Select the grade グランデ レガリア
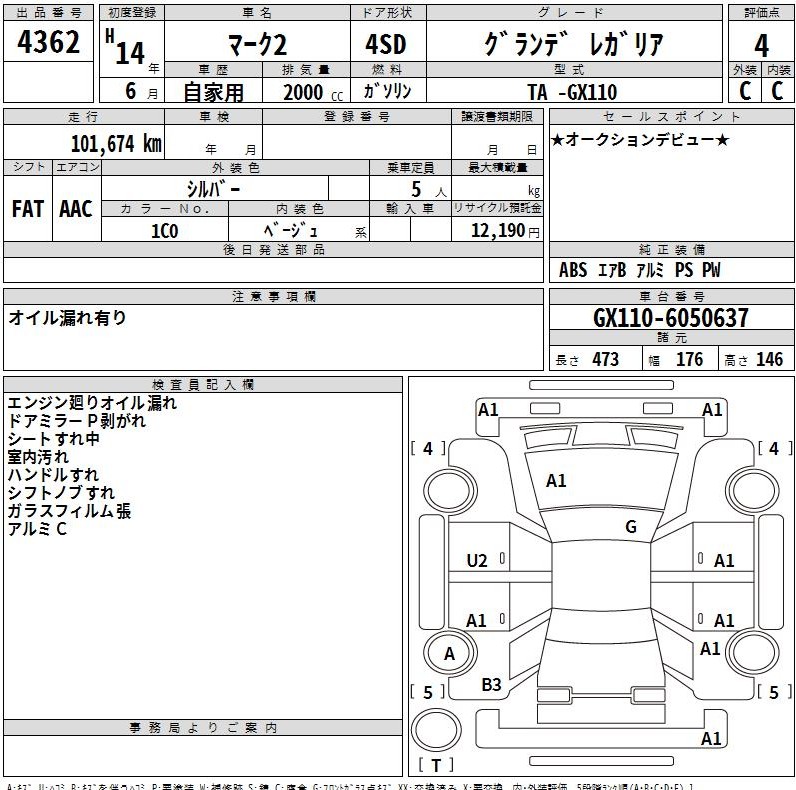 pos(574,44)
